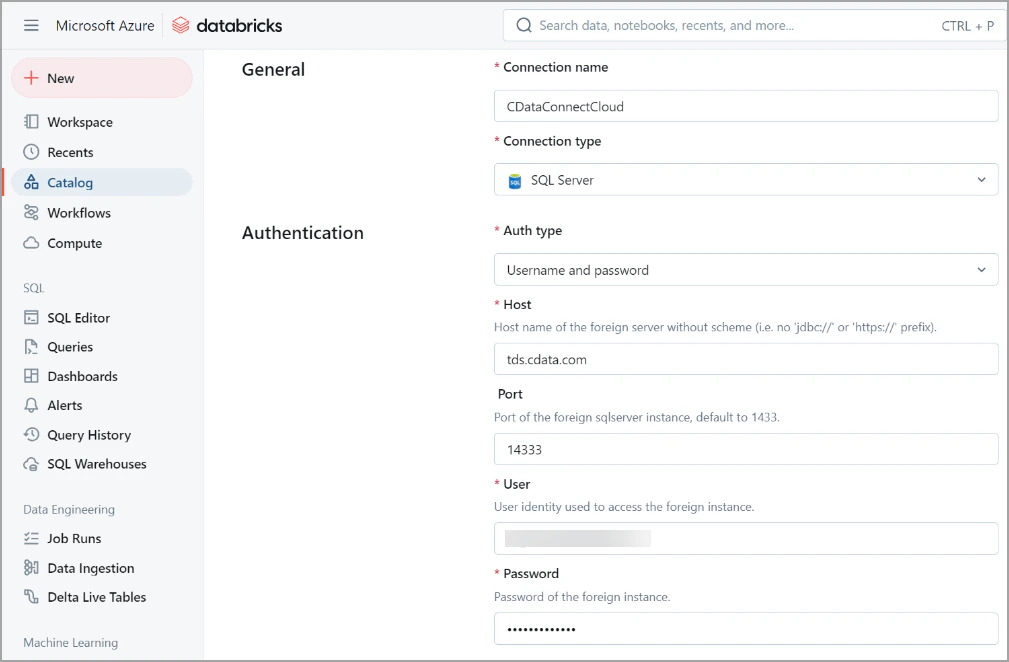Viewport: 1009px width, 662px height.
Task: Expand the Auth type dropdown chevron
Action: click(981, 270)
